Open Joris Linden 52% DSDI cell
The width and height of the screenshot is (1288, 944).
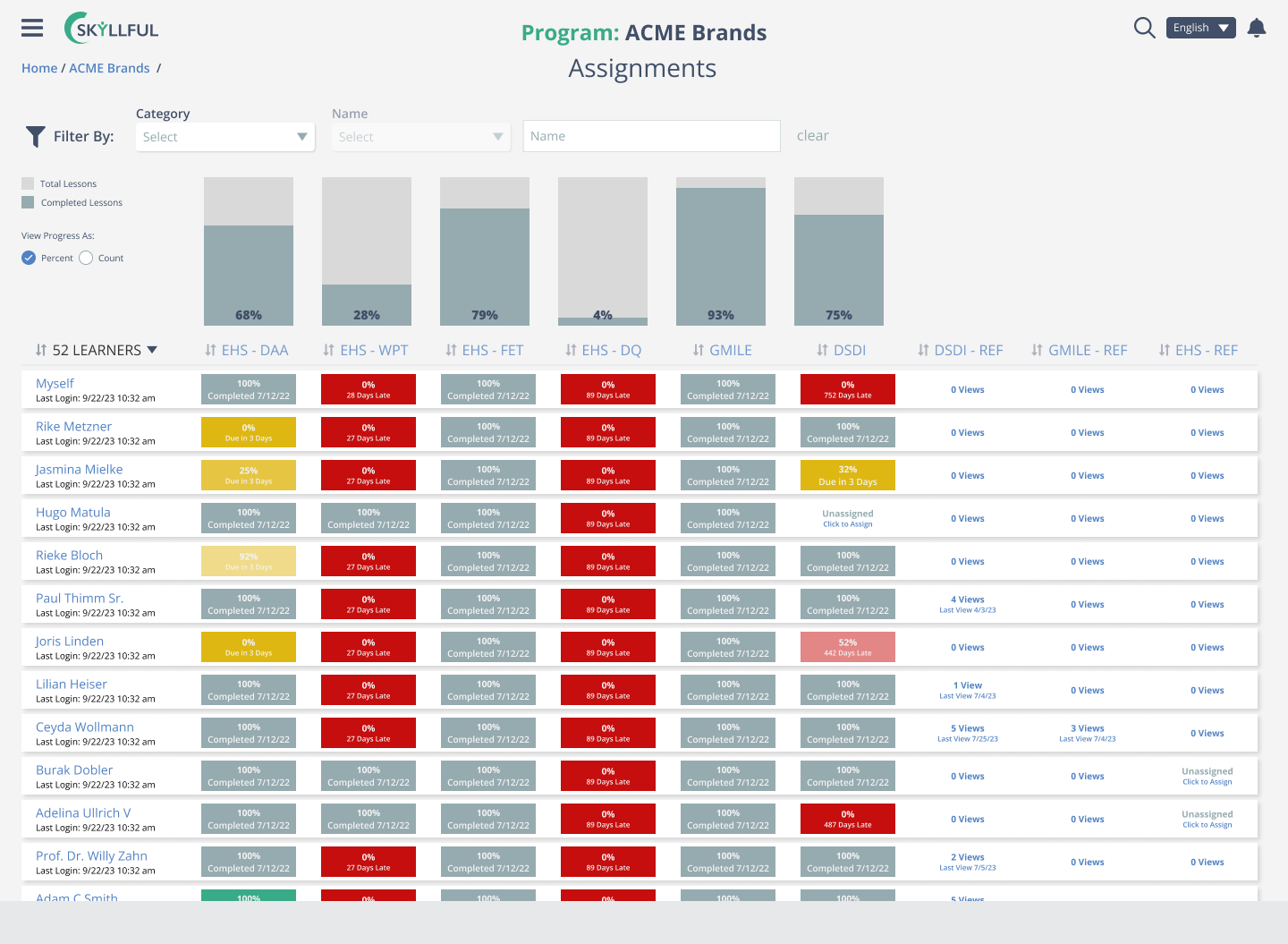[x=848, y=647]
